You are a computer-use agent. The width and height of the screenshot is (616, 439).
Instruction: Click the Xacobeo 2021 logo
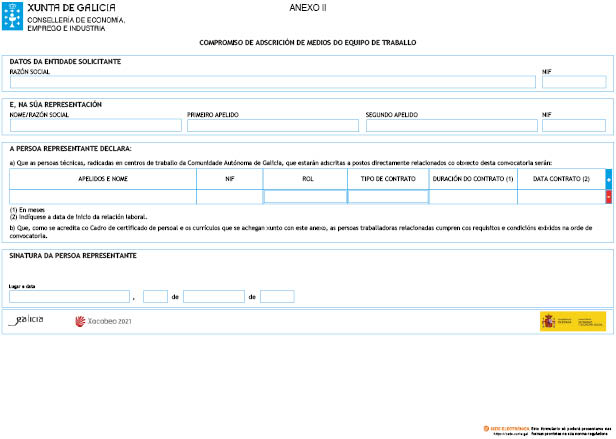[x=104, y=321]
